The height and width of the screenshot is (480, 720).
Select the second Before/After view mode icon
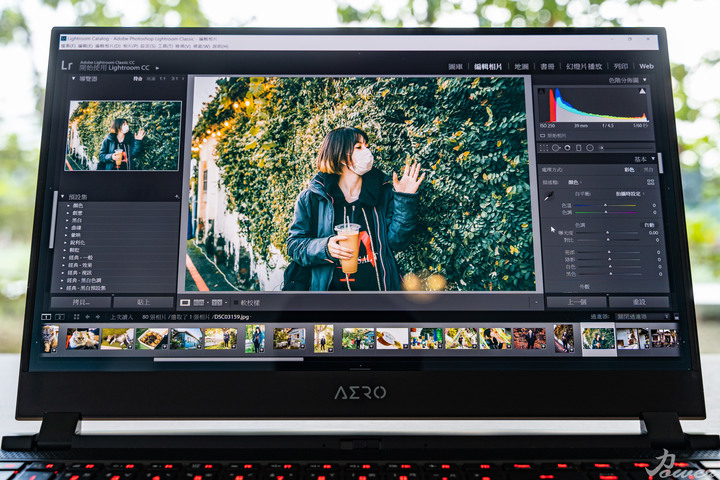click(217, 303)
